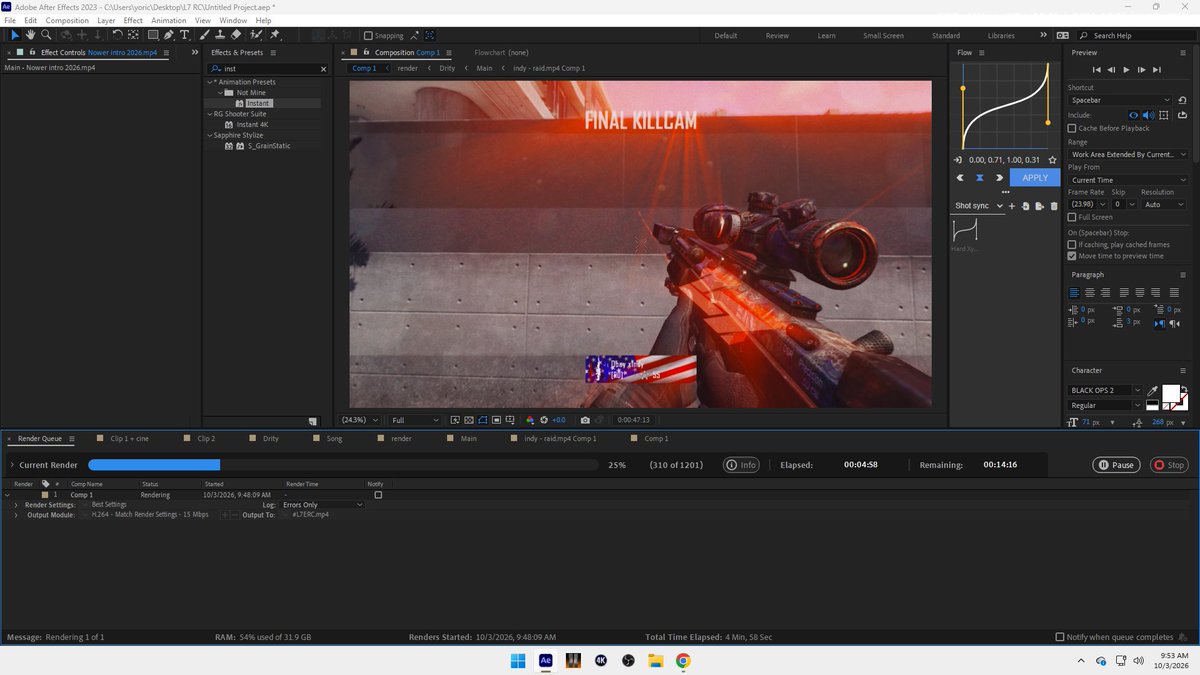Select the Brush tool
The height and width of the screenshot is (675, 1200).
[x=203, y=35]
